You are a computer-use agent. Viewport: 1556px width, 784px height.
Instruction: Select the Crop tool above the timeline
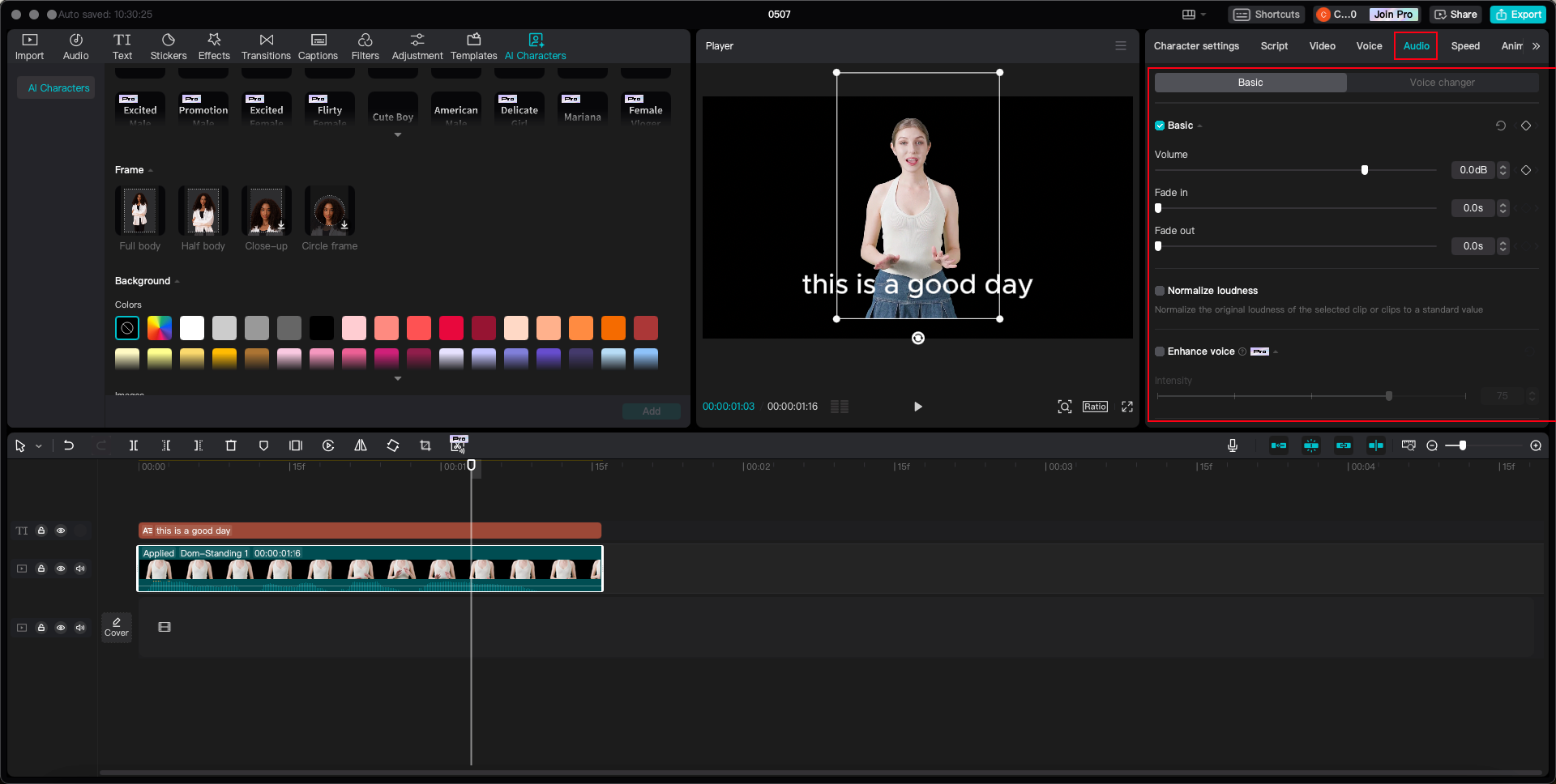tap(425, 445)
